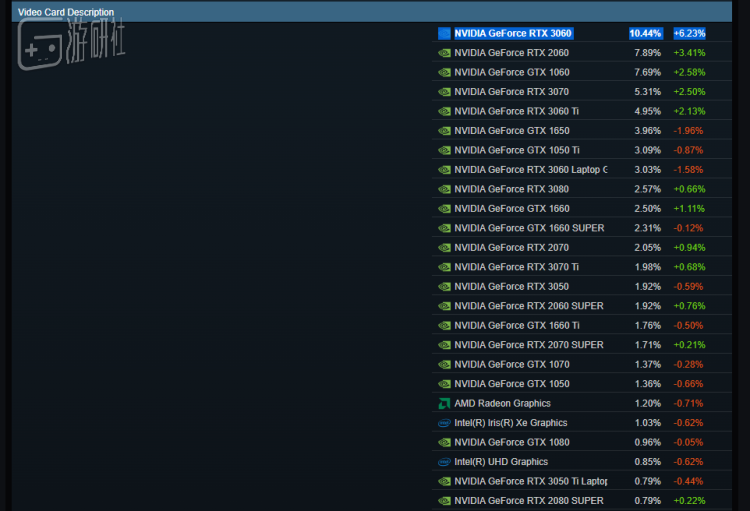The image size is (750, 511).
Task: Click NVIDIA icon beside GTX 1050 Ti
Action: click(x=444, y=151)
